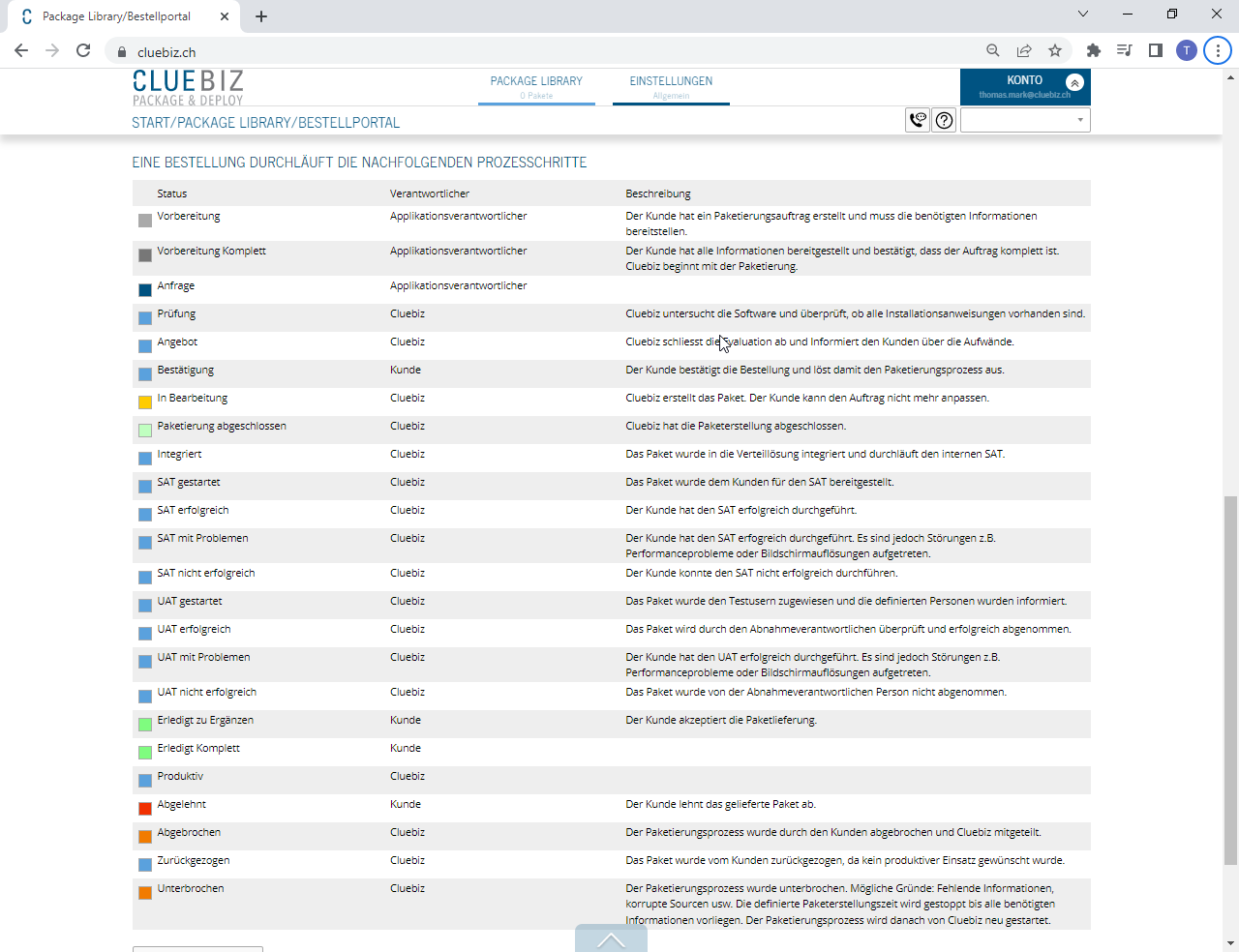Select the UAT mit Problemen status text

[x=204, y=657]
